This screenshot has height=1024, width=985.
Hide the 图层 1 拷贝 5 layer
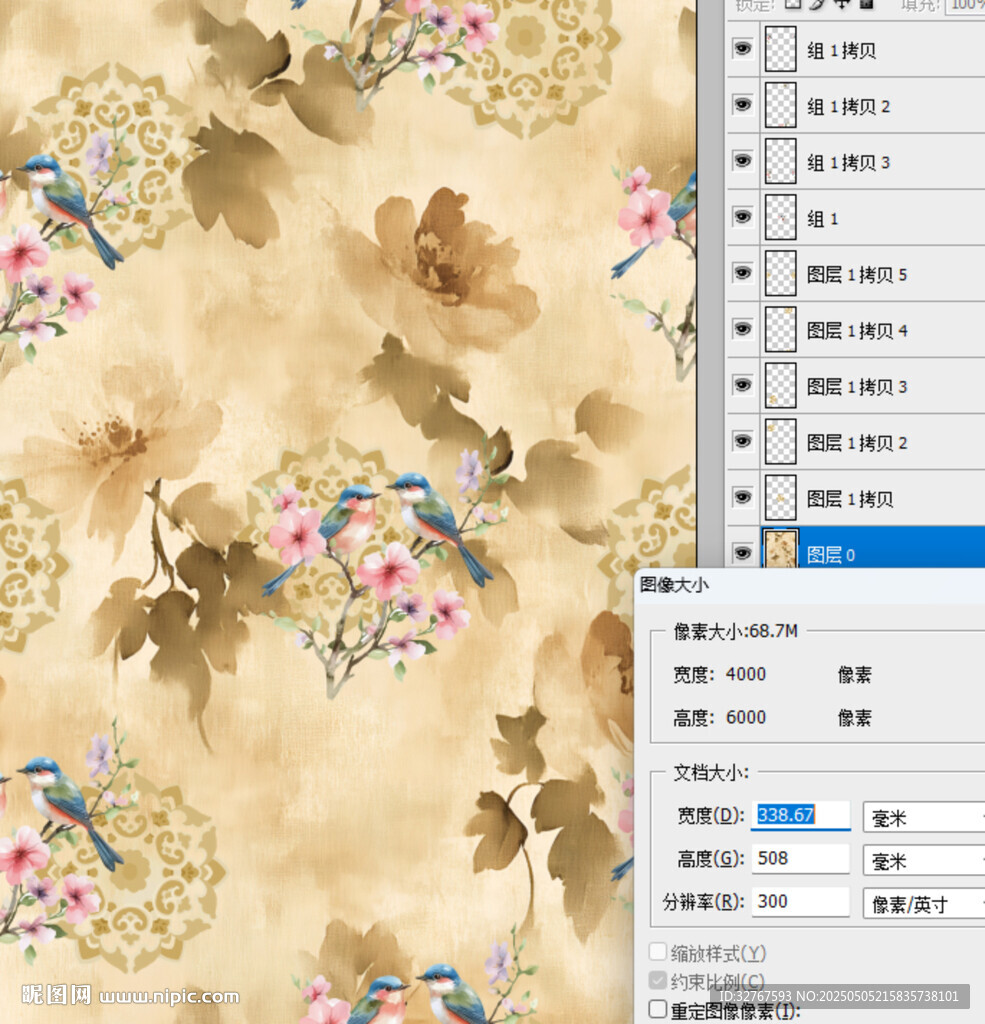pyautogui.click(x=742, y=272)
